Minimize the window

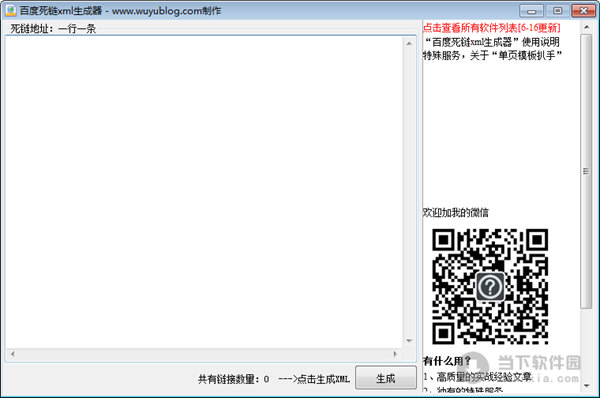click(532, 11)
